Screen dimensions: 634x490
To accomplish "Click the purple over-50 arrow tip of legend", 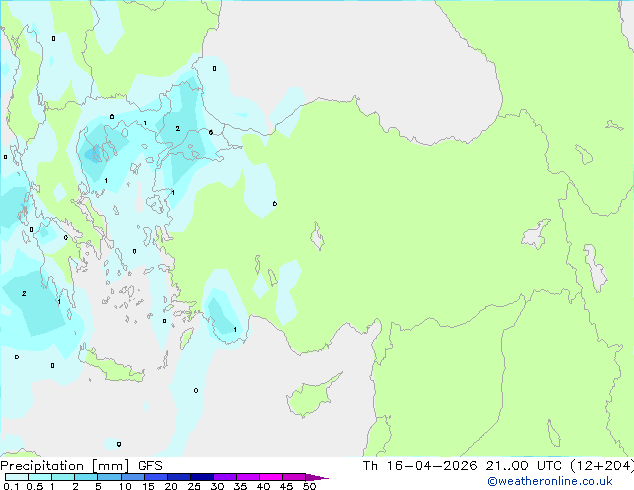I will pos(317,477).
